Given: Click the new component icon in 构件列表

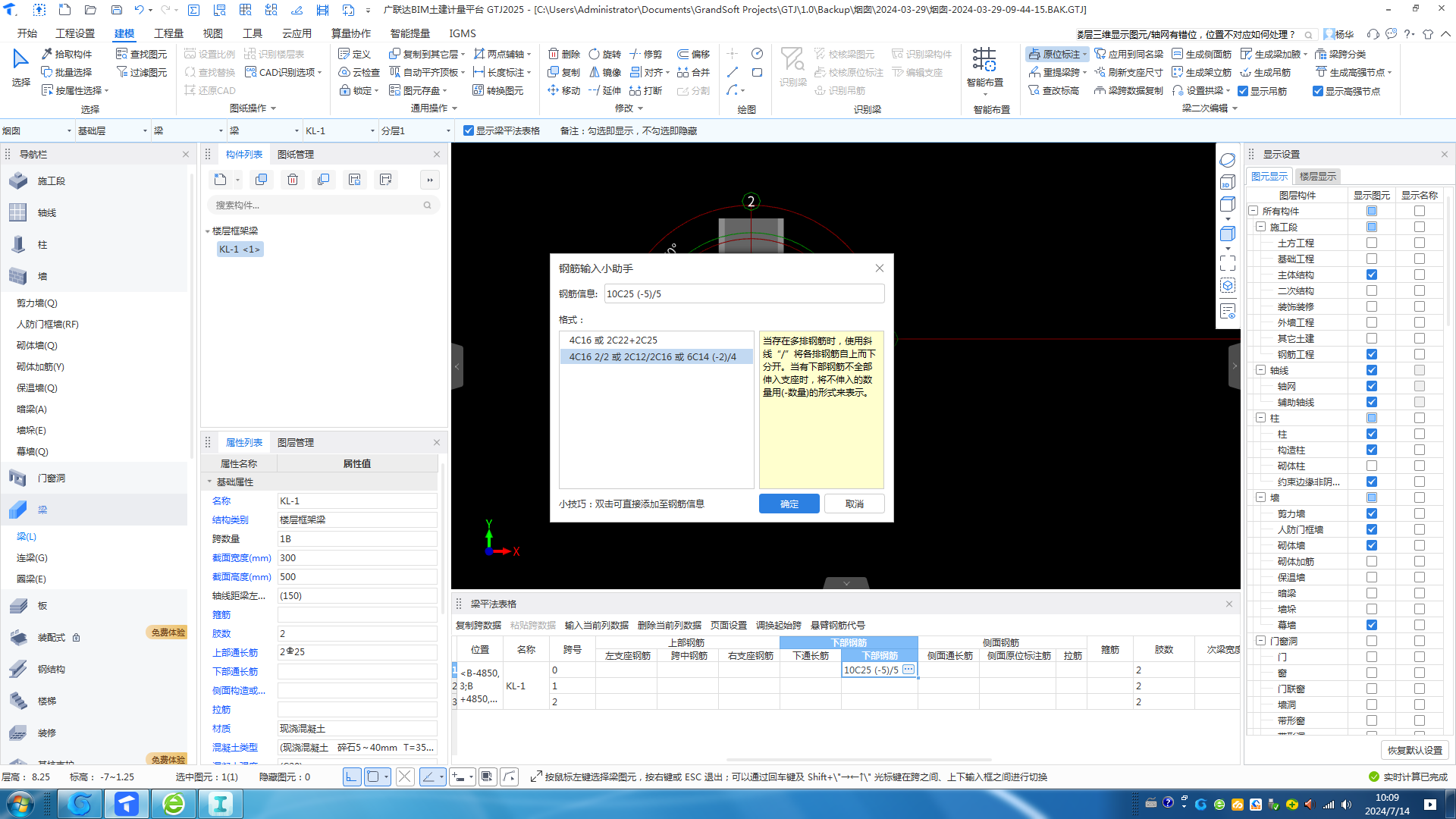Looking at the screenshot, I should (x=220, y=180).
